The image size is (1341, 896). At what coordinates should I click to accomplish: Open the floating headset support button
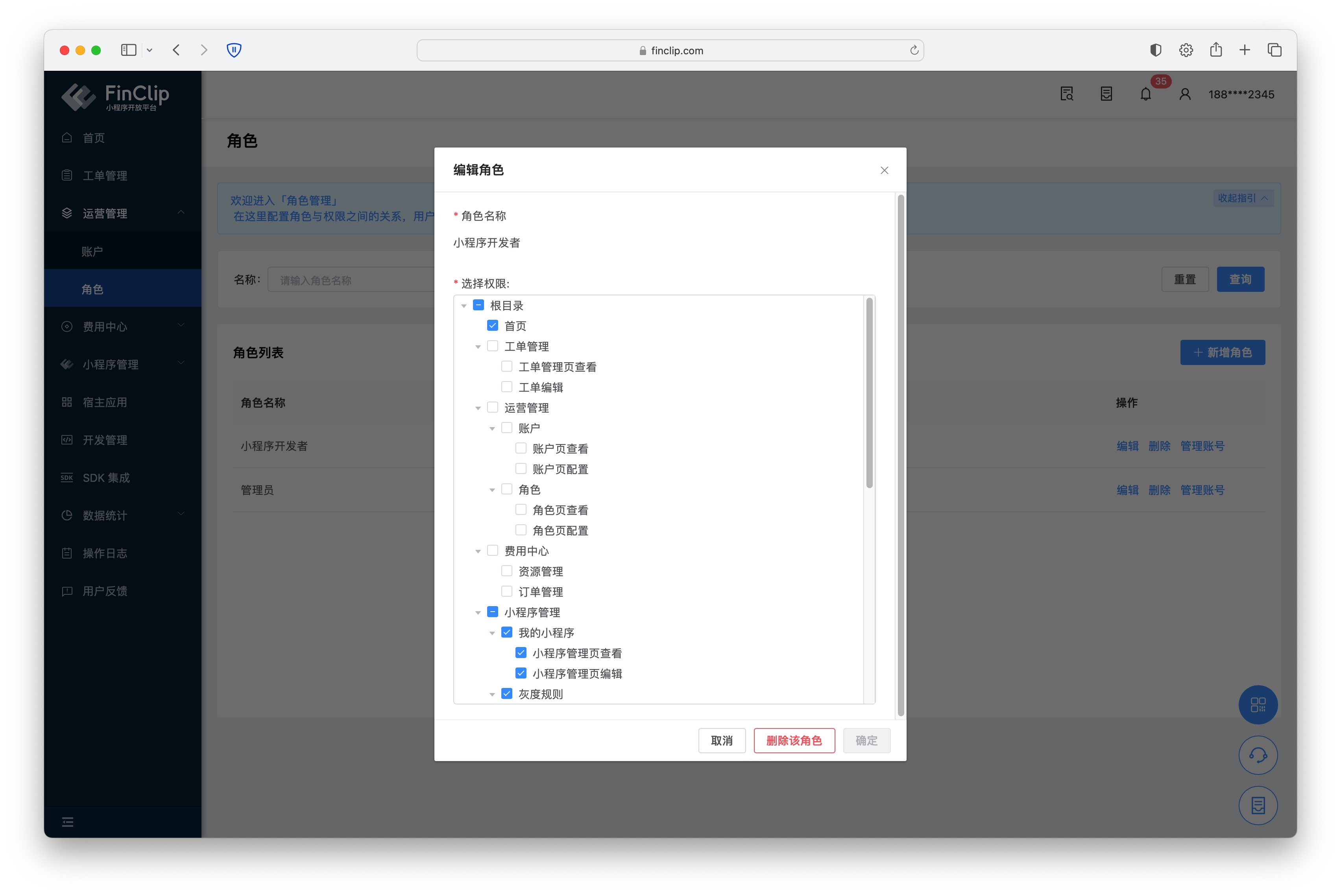coord(1258,755)
